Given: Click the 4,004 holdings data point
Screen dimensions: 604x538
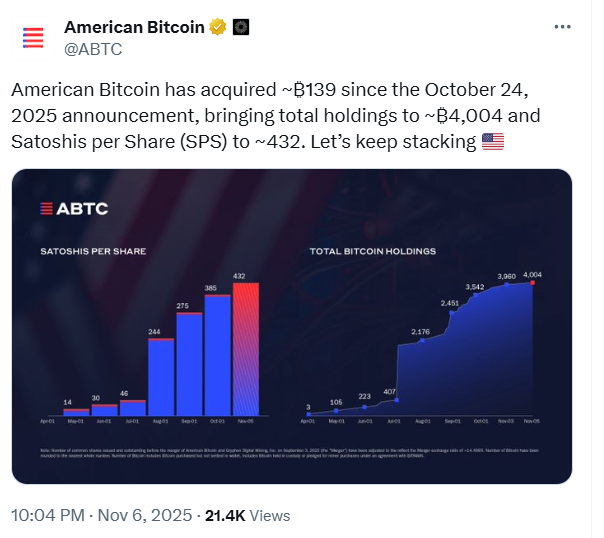Looking at the screenshot, I should coord(532,283).
